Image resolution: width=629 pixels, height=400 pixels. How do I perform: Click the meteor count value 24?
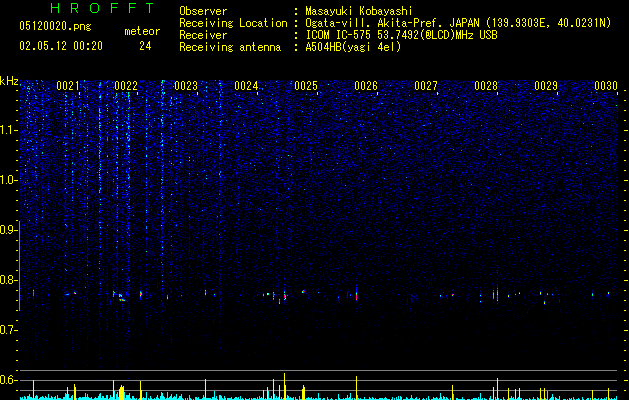(145, 46)
